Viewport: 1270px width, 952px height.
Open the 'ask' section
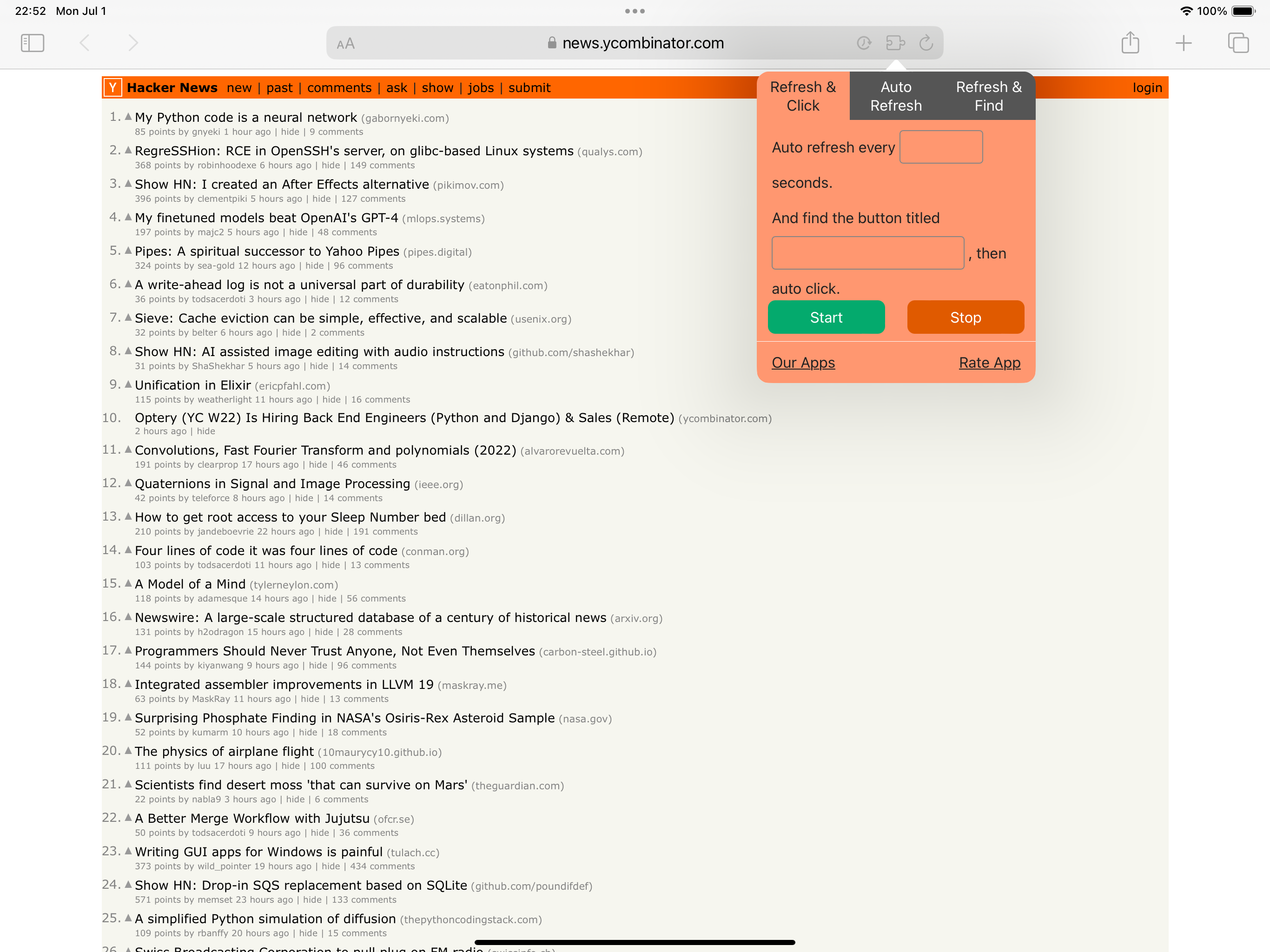pos(397,88)
